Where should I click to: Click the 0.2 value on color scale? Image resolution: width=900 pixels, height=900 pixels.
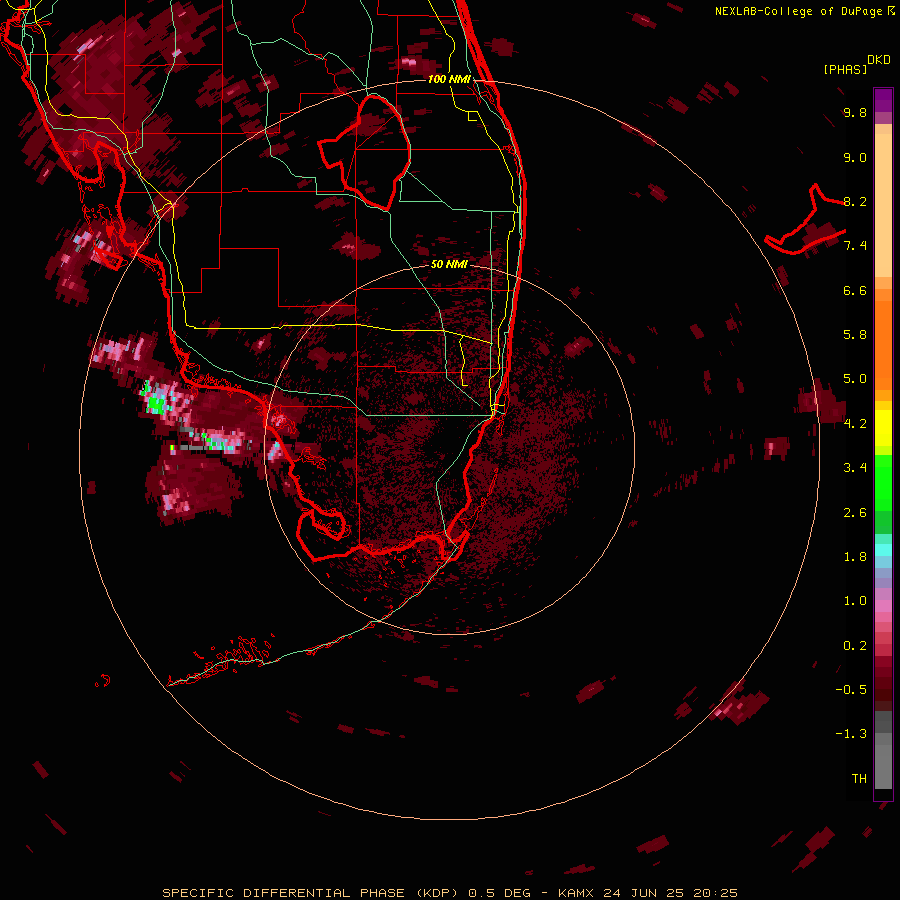[x=855, y=646]
